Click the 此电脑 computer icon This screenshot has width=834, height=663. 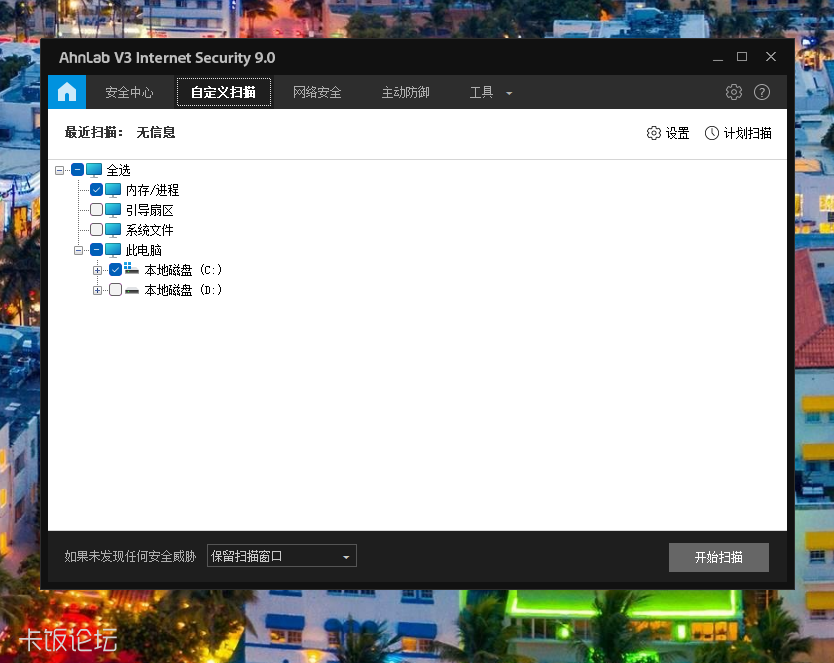click(111, 250)
